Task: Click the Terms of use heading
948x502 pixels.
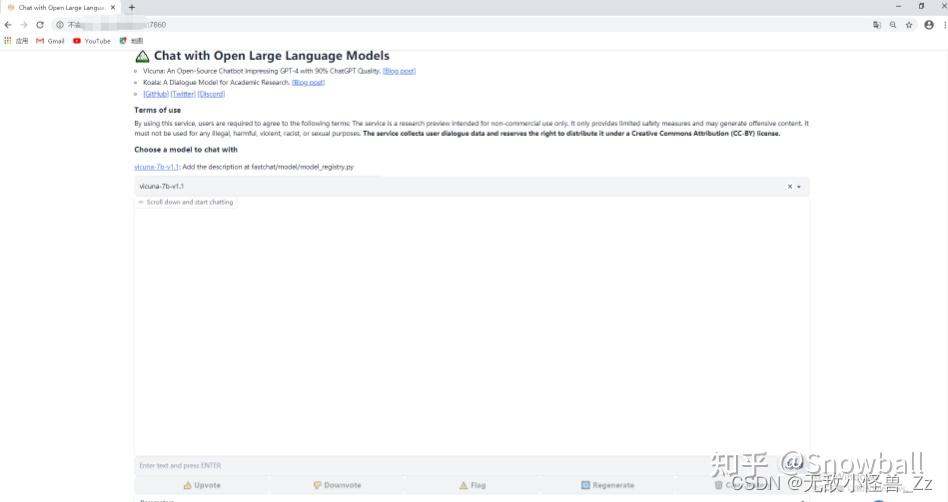Action: tap(157, 110)
